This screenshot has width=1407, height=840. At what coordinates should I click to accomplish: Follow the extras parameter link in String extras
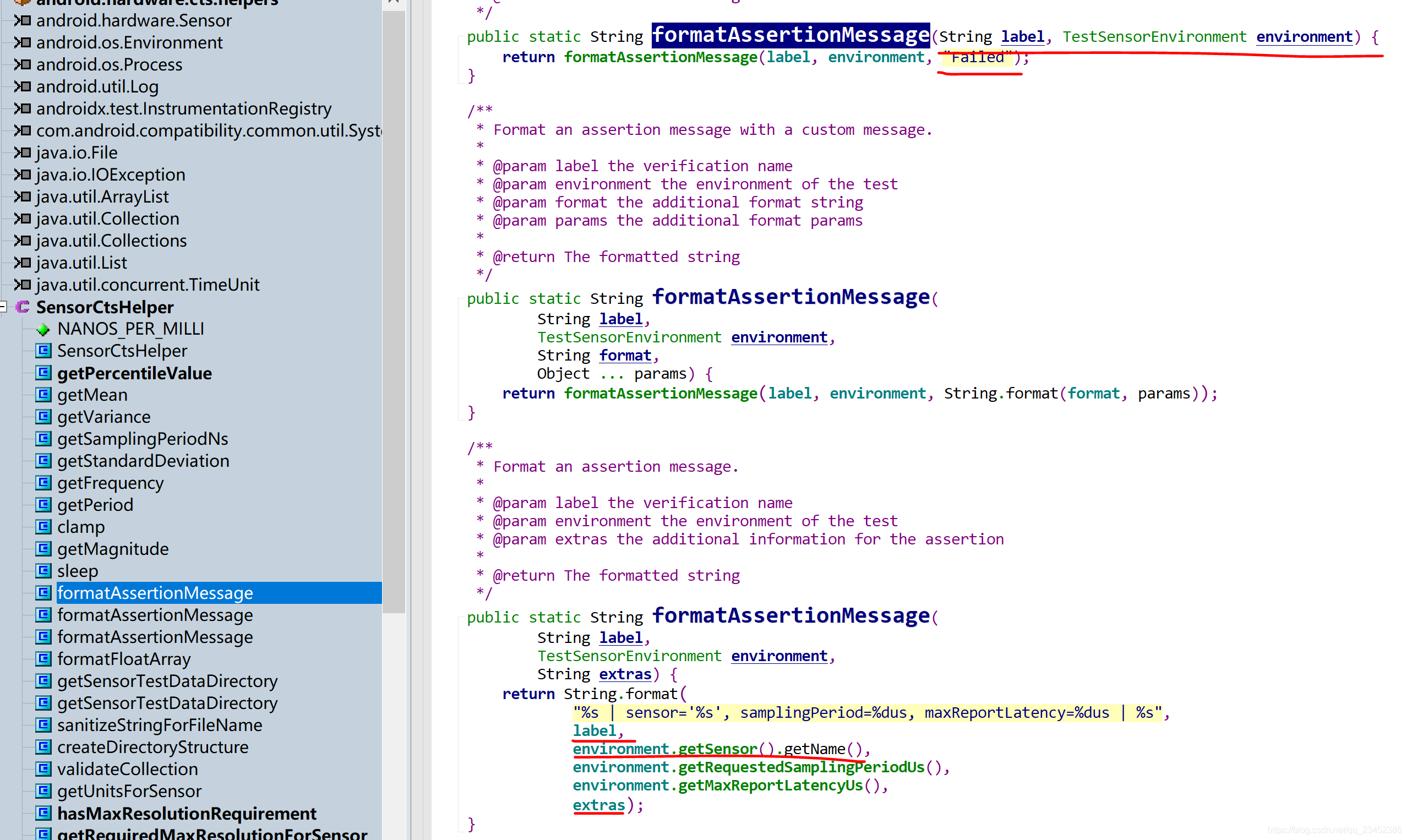625,674
